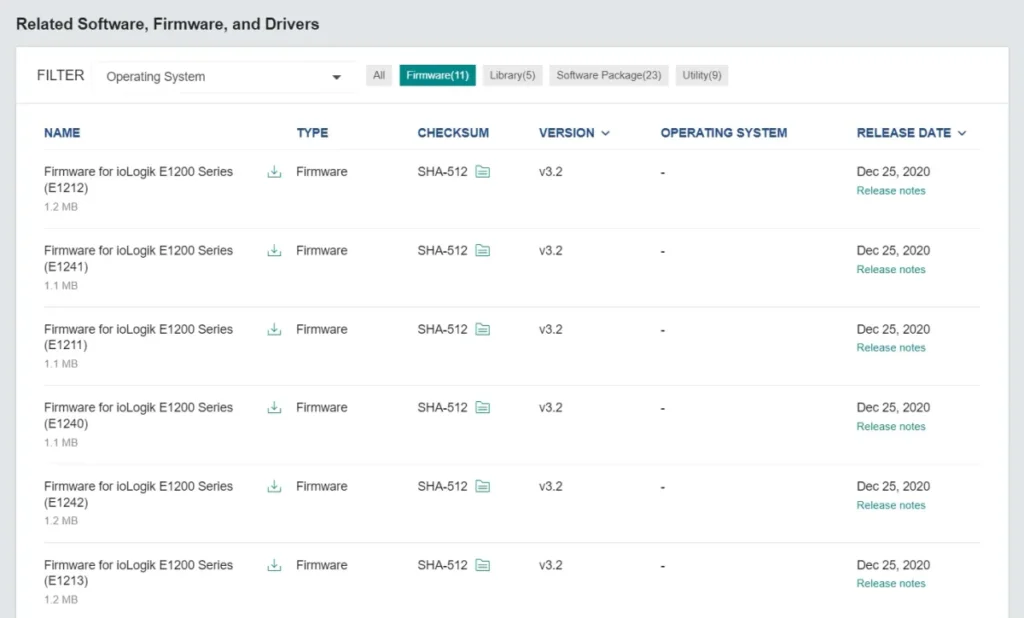Image resolution: width=1024 pixels, height=618 pixels.
Task: Select the Firmware(11) filter tab
Action: [438, 75]
